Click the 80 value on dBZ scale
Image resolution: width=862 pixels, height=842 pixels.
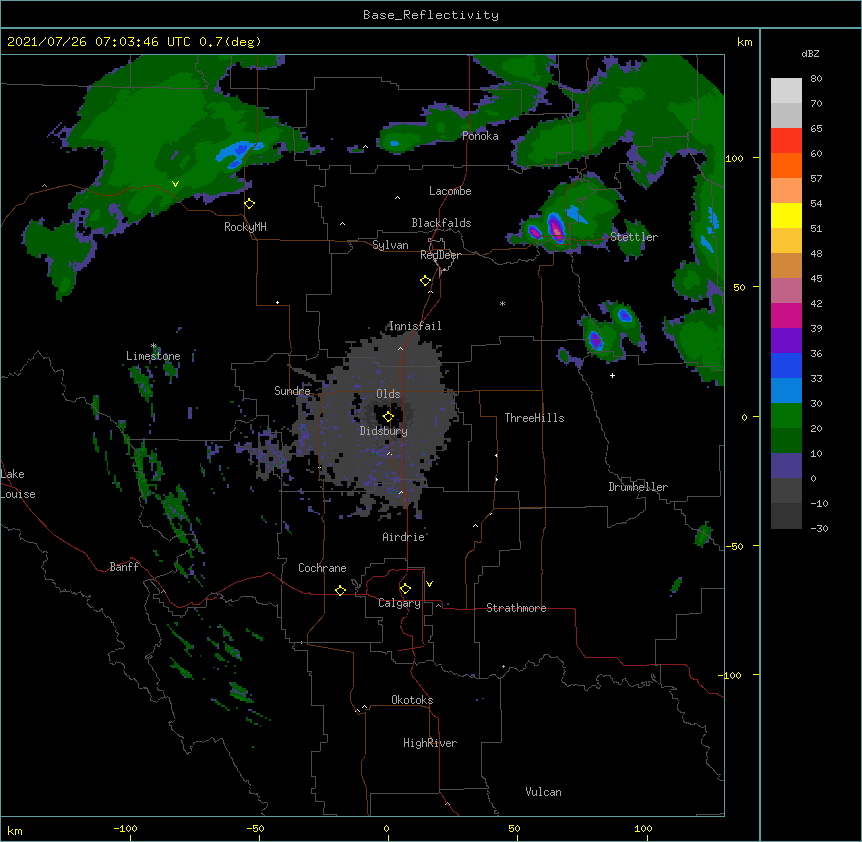(816, 79)
